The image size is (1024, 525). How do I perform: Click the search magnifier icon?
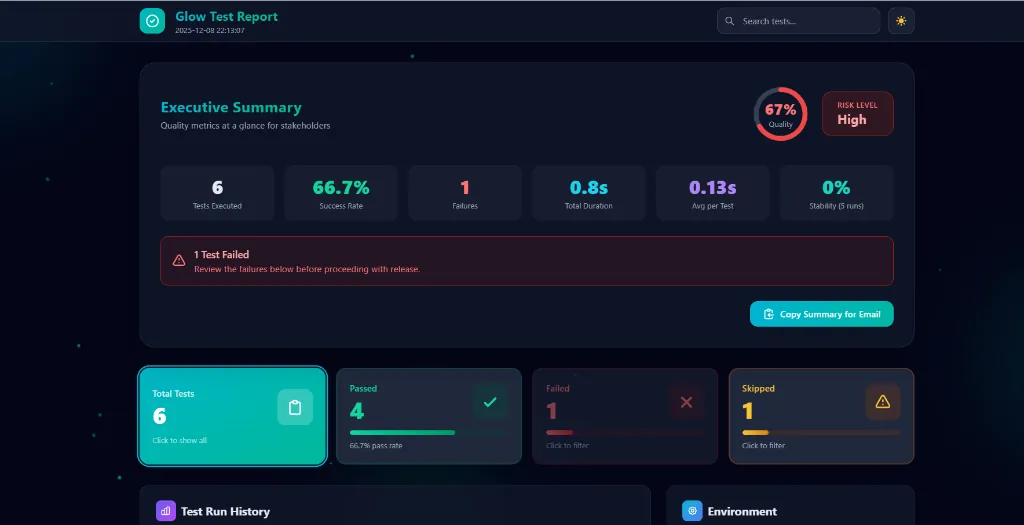point(729,21)
